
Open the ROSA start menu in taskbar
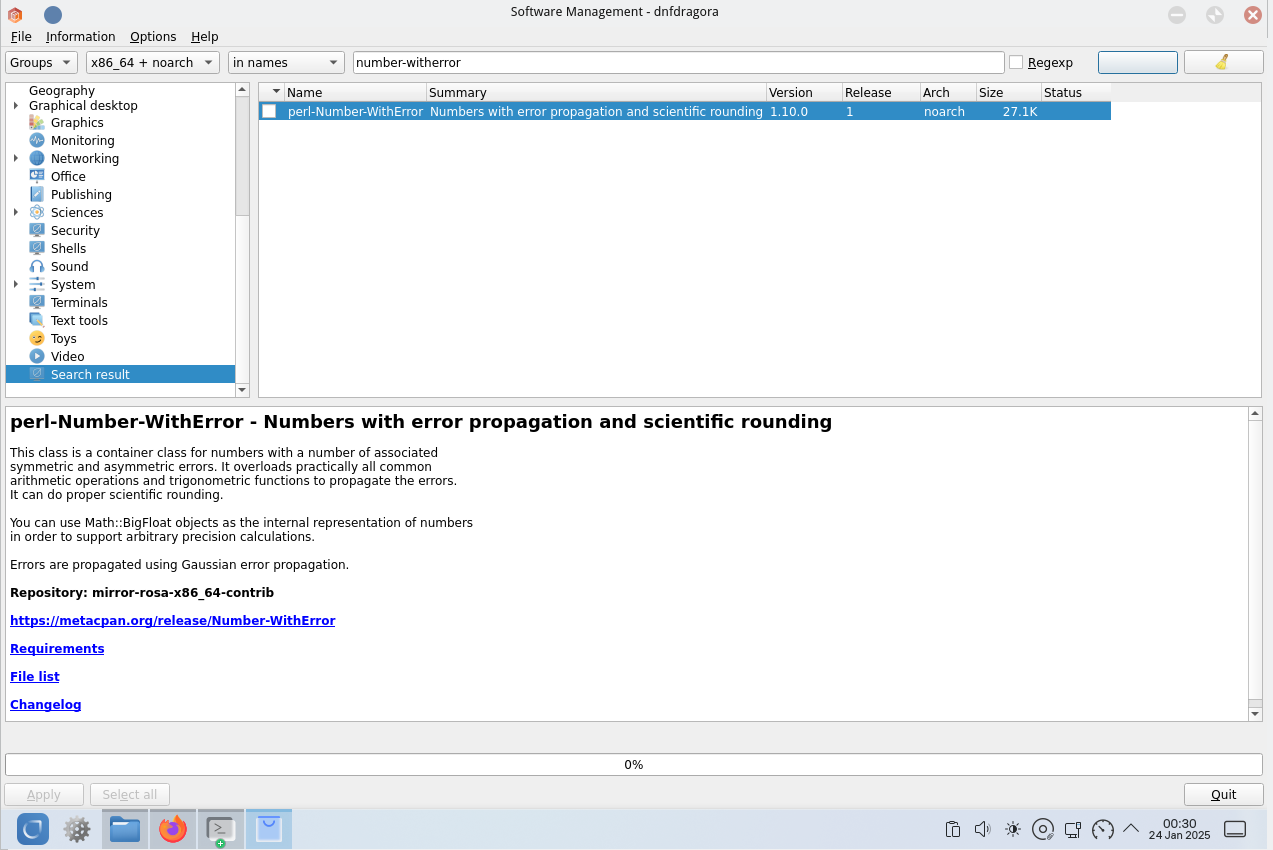click(x=33, y=829)
